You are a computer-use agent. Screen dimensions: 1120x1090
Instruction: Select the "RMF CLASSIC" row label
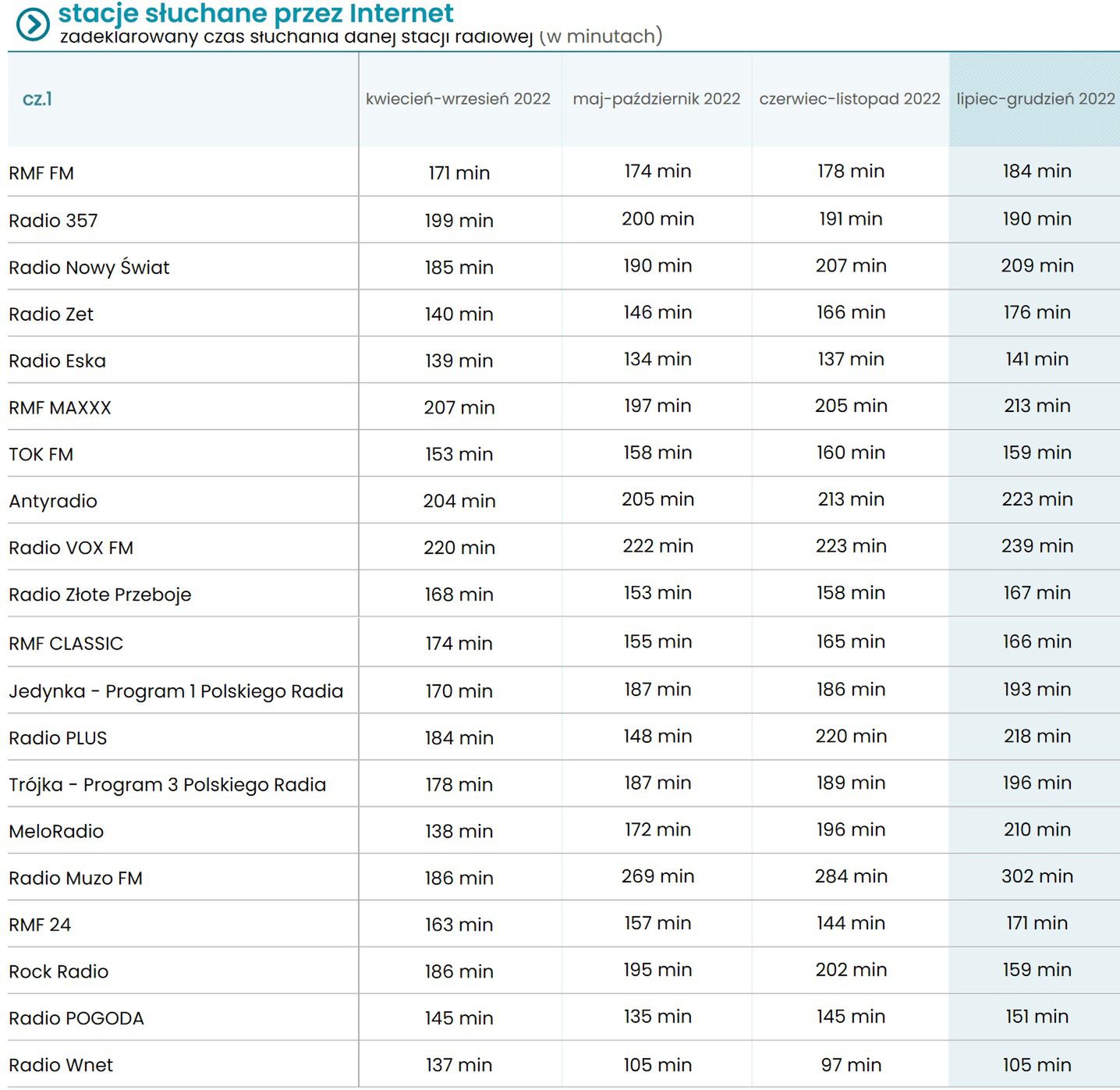[66, 644]
